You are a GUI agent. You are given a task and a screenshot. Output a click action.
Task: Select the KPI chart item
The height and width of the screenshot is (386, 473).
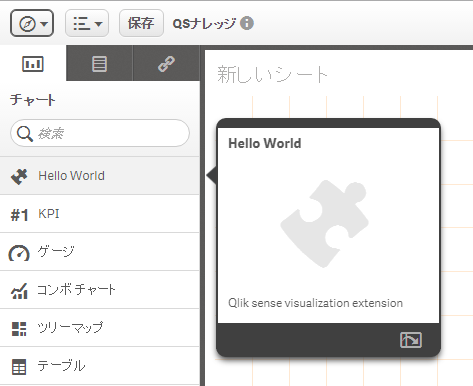[x=100, y=214]
